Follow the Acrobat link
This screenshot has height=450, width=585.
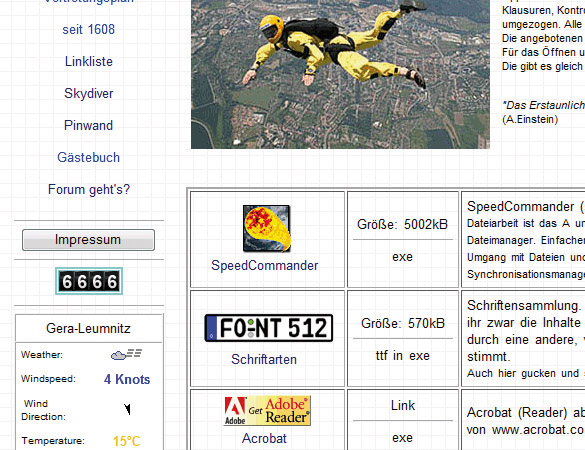click(264, 438)
